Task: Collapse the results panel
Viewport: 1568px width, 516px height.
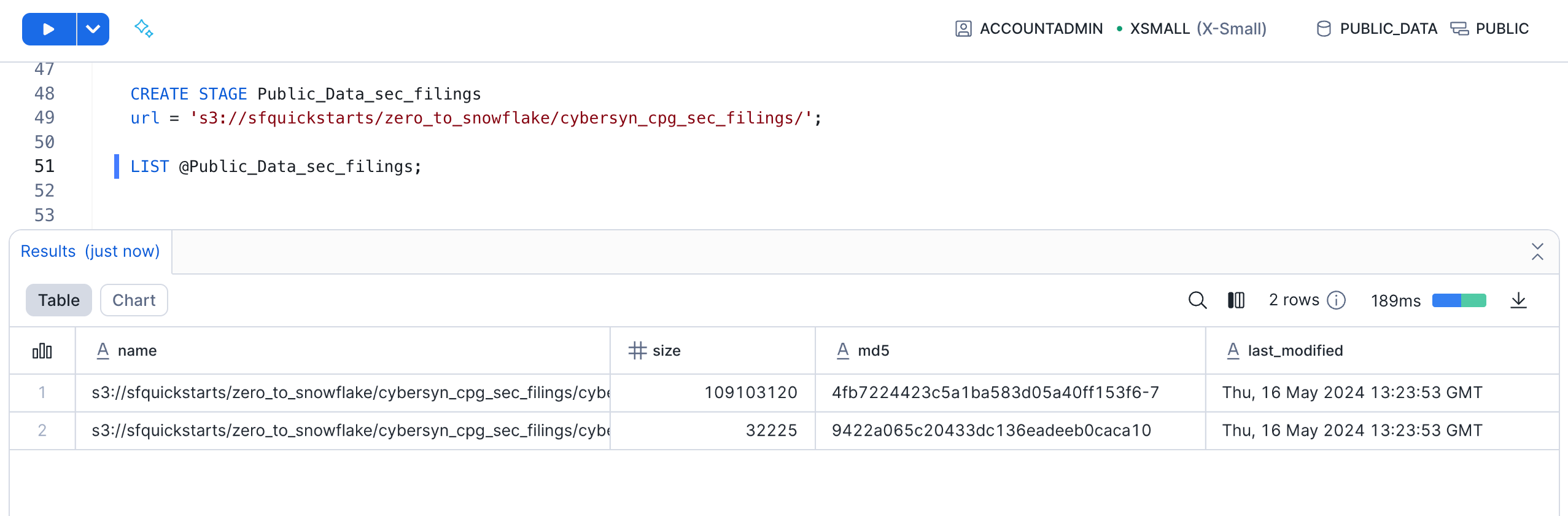Action: click(x=1537, y=252)
